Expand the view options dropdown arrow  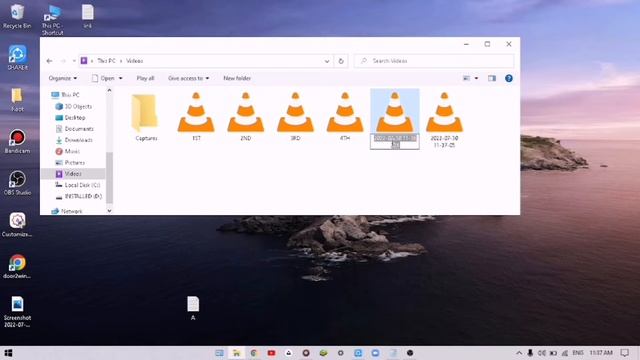click(x=476, y=78)
